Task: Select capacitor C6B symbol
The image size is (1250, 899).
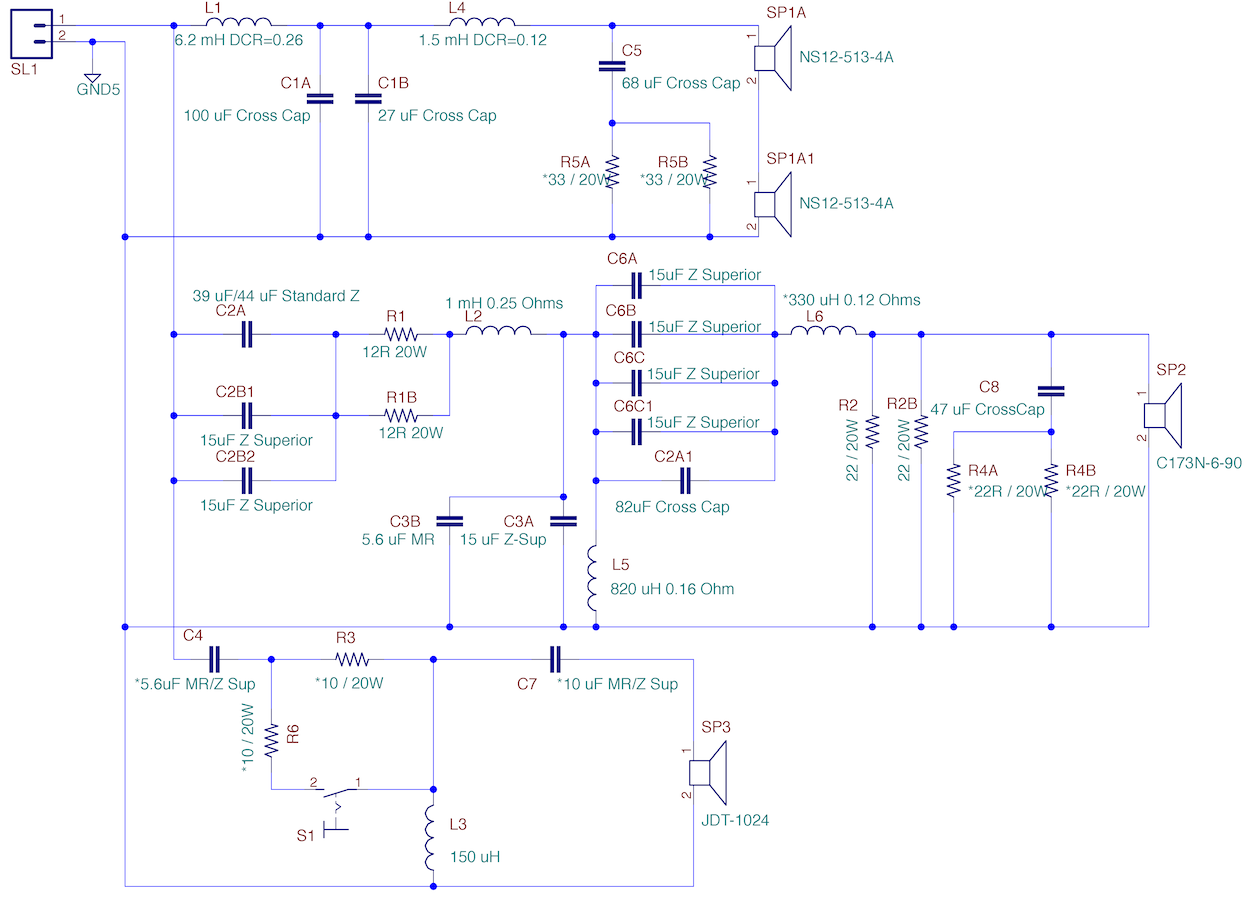Action: pyautogui.click(x=634, y=335)
